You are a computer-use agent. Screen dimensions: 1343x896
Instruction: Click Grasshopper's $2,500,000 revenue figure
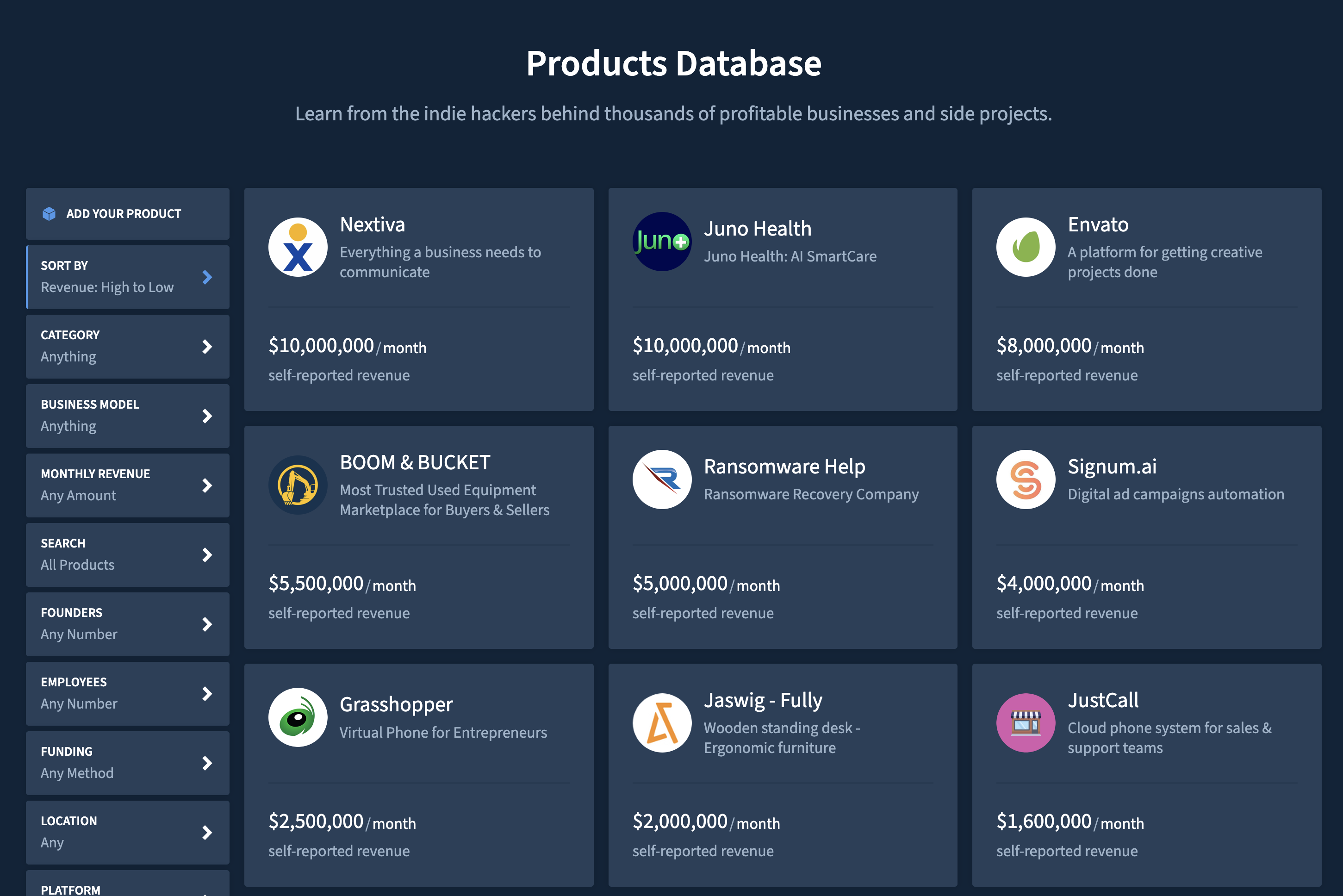(x=316, y=821)
